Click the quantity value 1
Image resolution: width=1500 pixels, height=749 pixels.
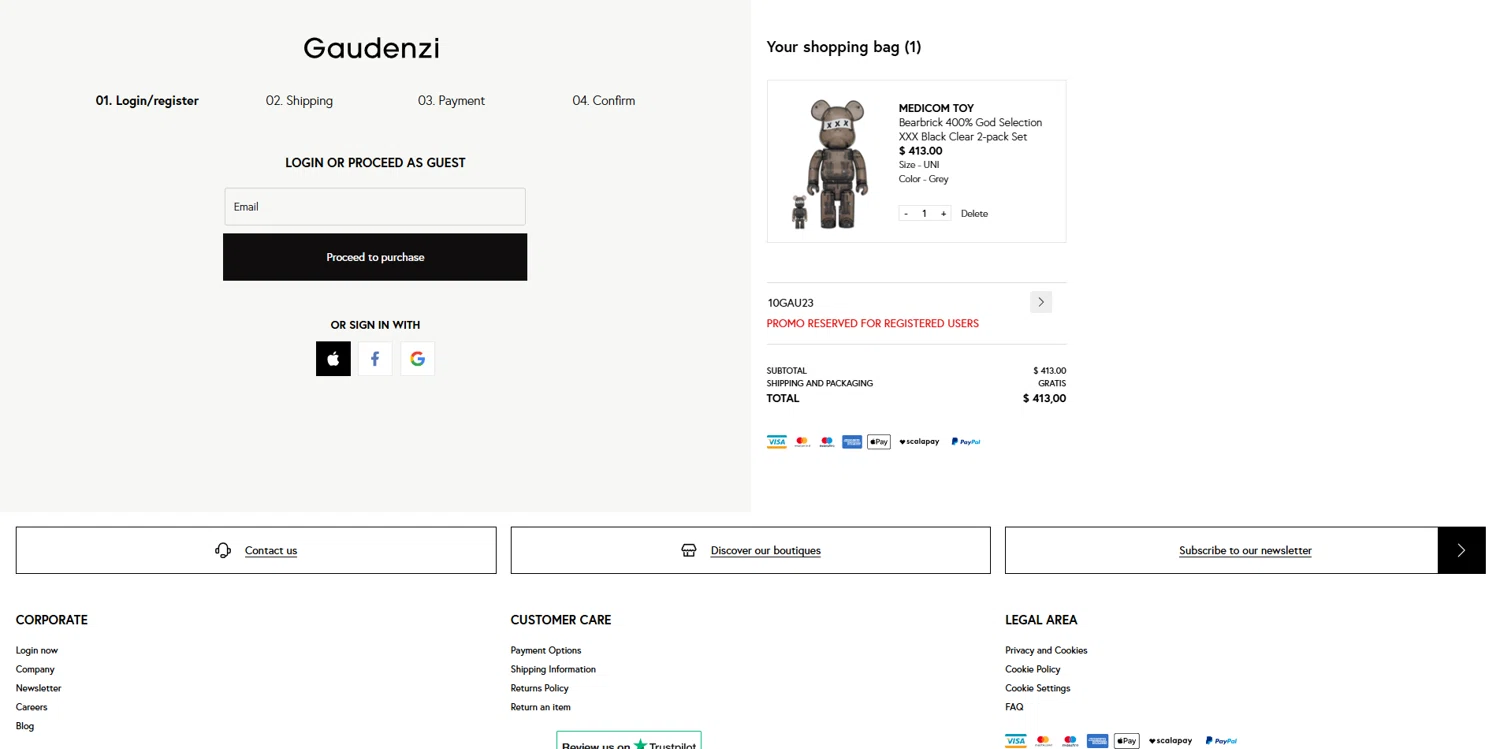coord(924,213)
